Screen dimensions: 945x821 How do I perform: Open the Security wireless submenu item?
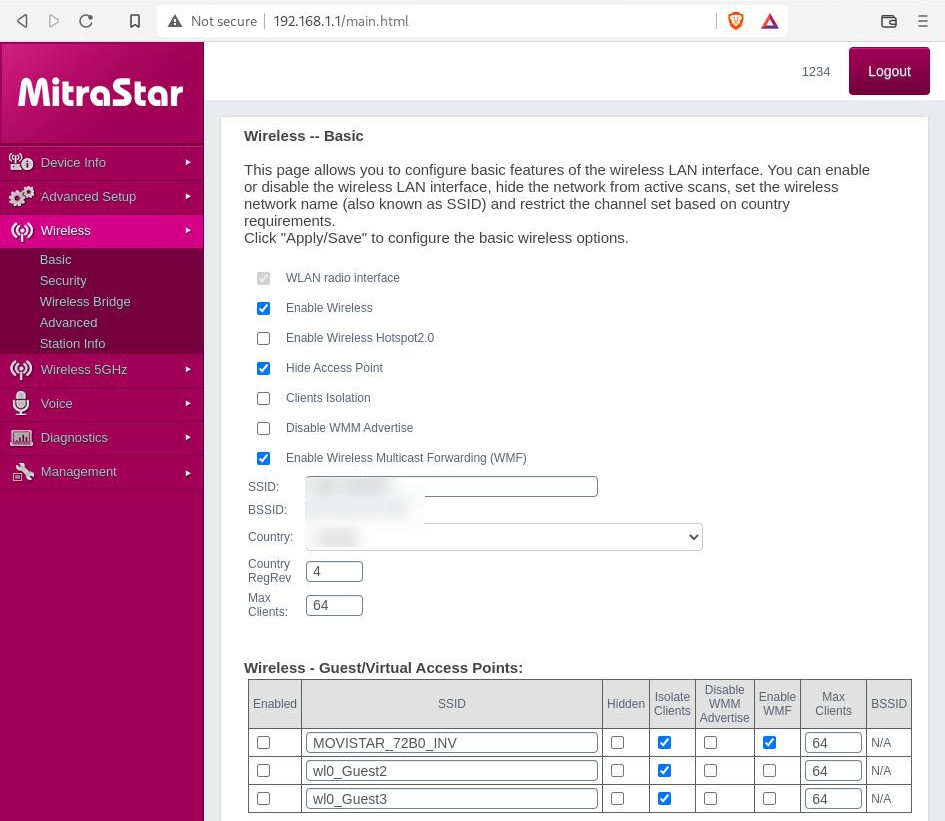63,281
